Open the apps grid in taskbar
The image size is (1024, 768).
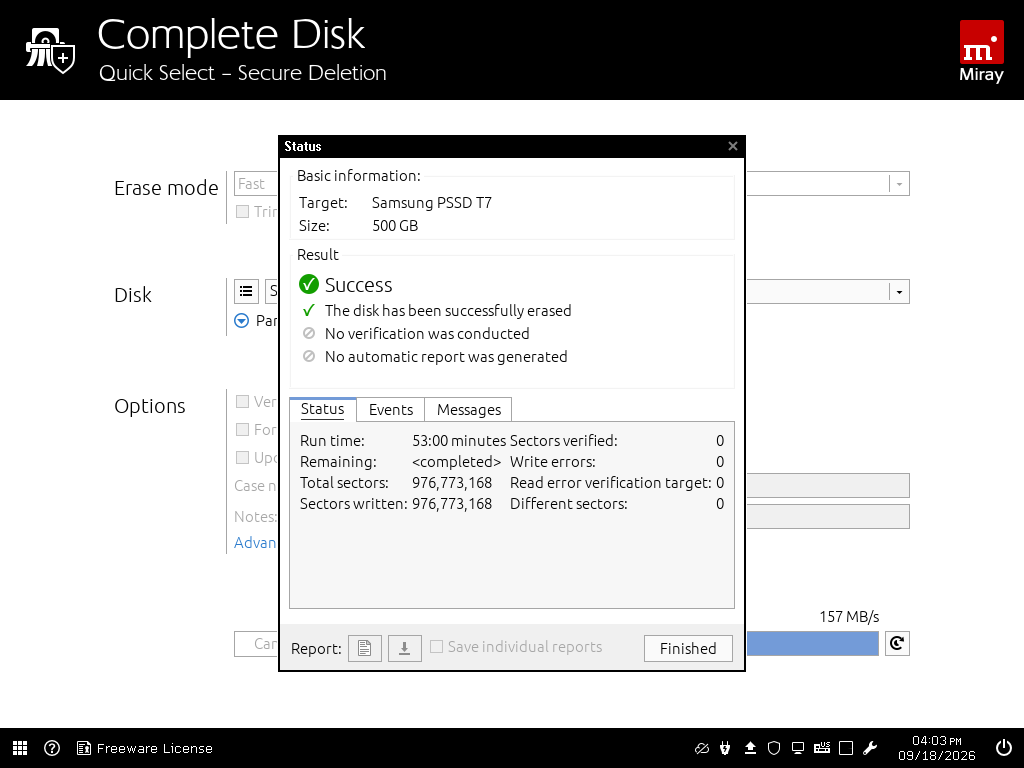coord(20,748)
